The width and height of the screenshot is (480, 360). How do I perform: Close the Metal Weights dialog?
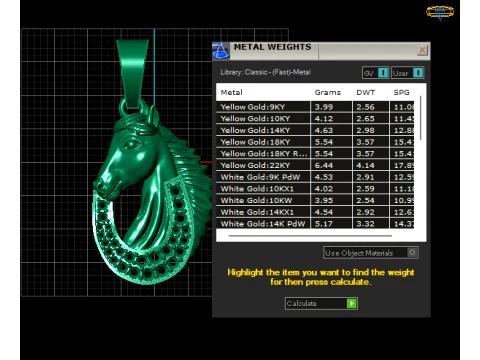(x=422, y=50)
